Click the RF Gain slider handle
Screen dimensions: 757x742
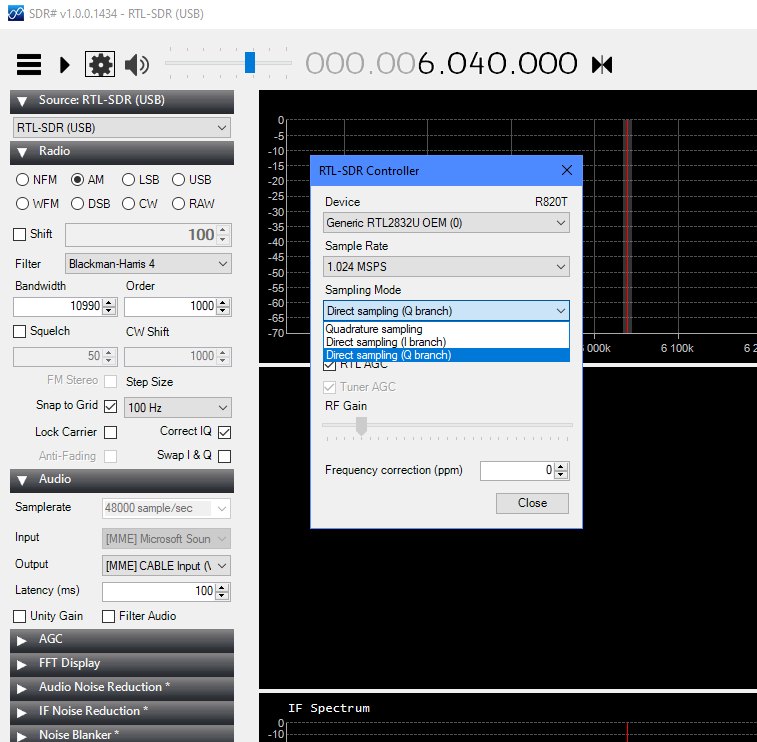coord(362,425)
